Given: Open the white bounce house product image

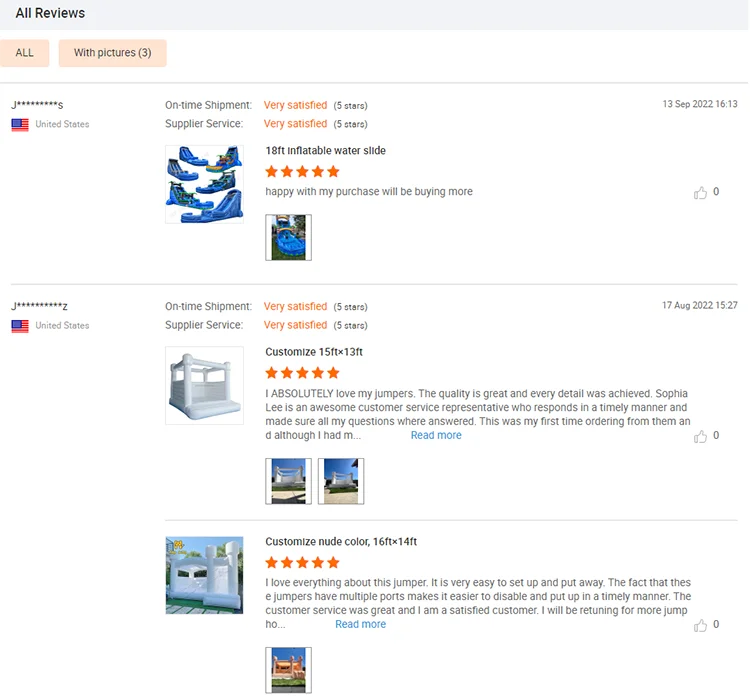Looking at the screenshot, I should (204, 386).
